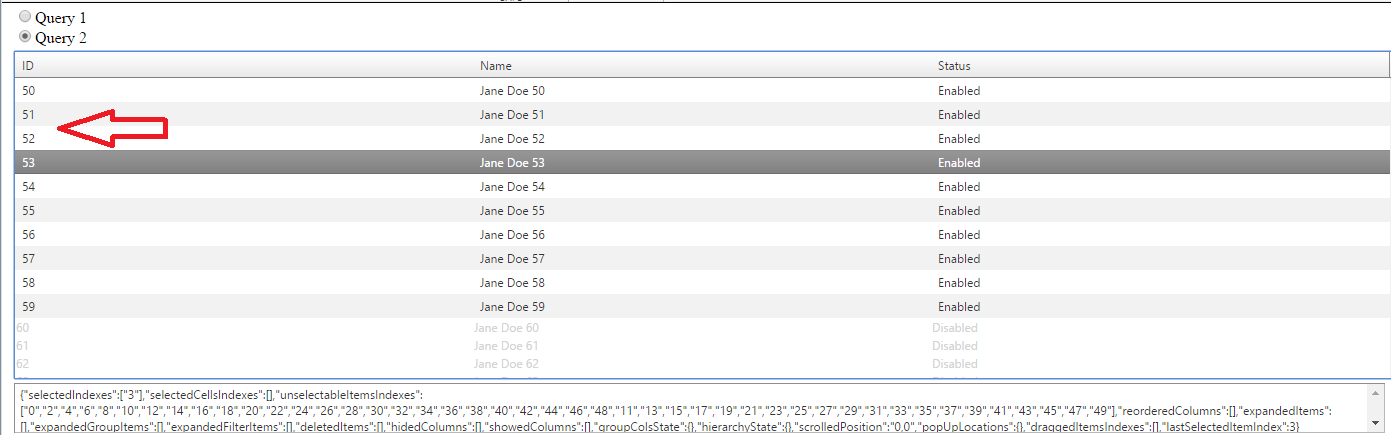Select the Jane Doe 55 row

[512, 211]
